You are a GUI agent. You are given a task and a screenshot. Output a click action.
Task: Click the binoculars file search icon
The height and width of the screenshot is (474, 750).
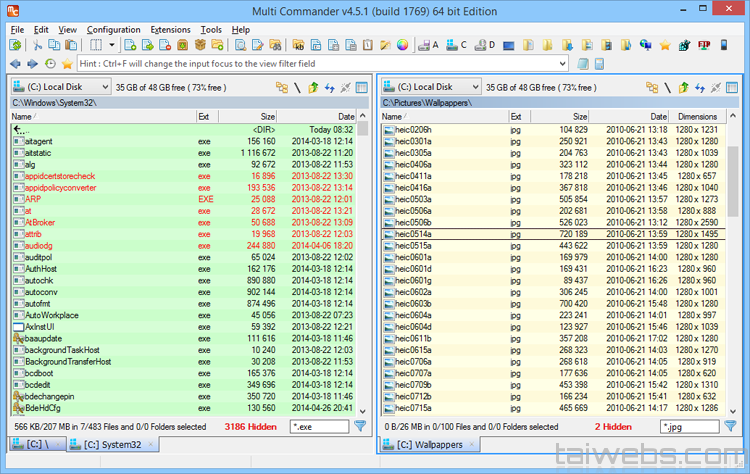coord(274,45)
